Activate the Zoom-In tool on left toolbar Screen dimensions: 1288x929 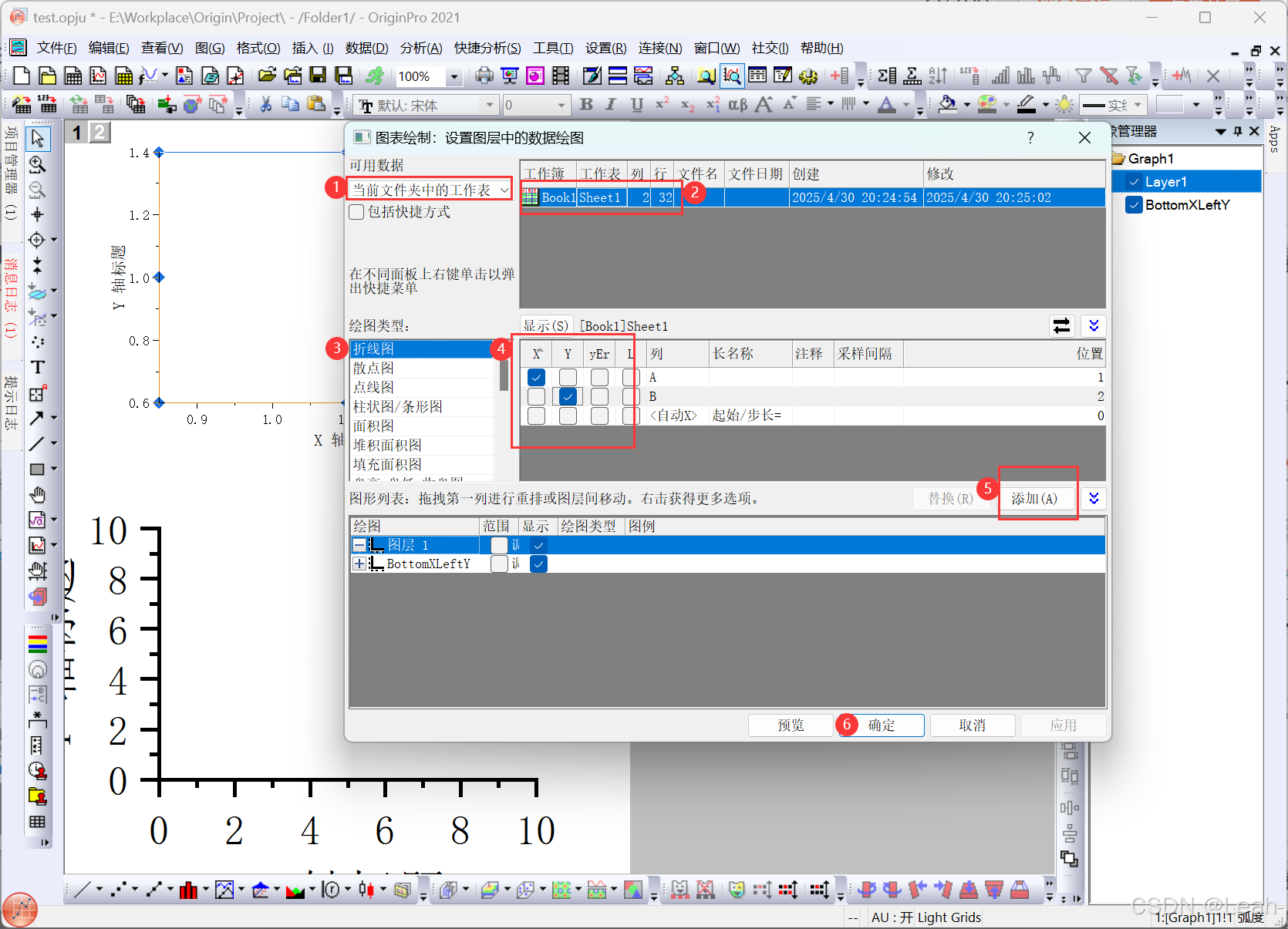click(37, 164)
